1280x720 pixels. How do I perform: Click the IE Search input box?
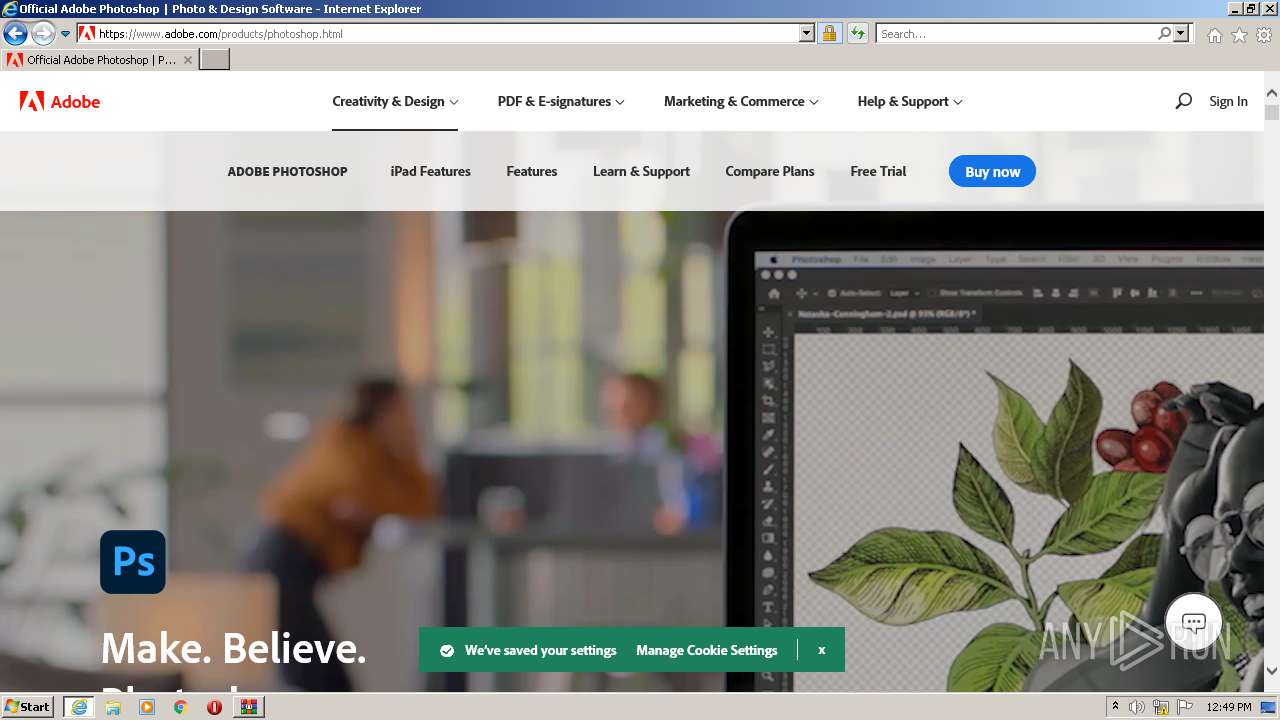pyautogui.click(x=1016, y=34)
